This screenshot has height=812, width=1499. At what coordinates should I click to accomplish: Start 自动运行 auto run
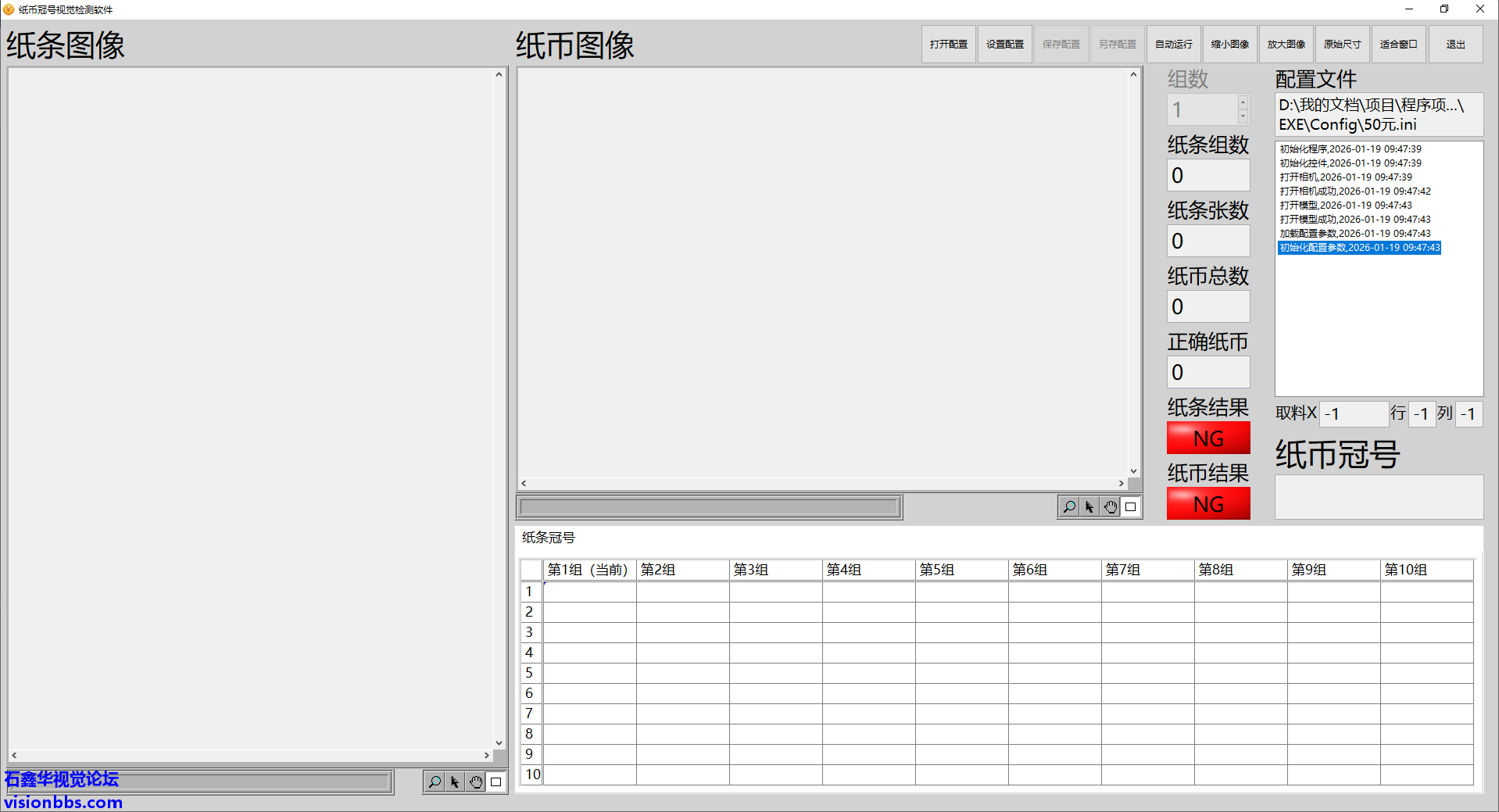pos(1173,45)
